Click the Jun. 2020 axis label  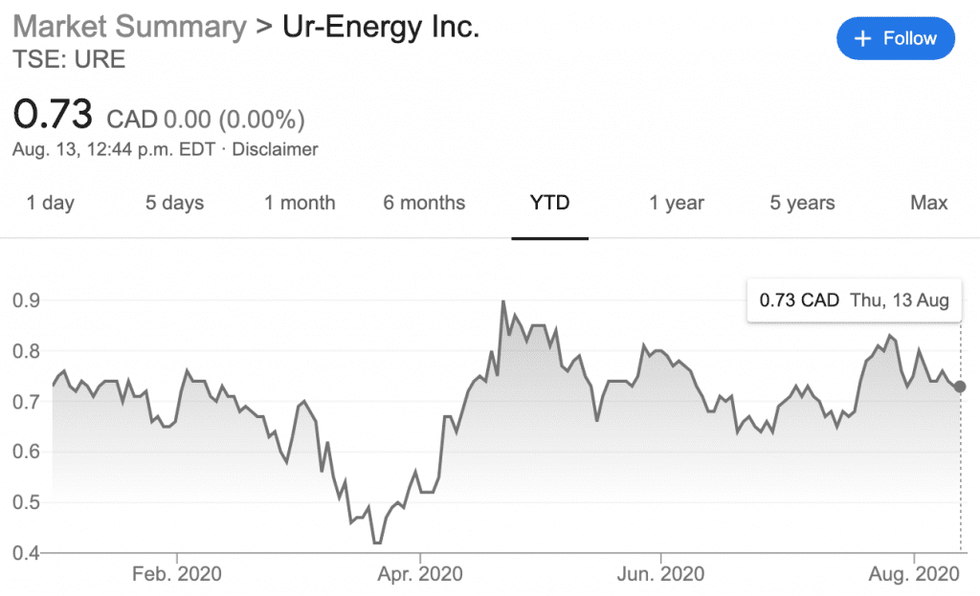(660, 575)
